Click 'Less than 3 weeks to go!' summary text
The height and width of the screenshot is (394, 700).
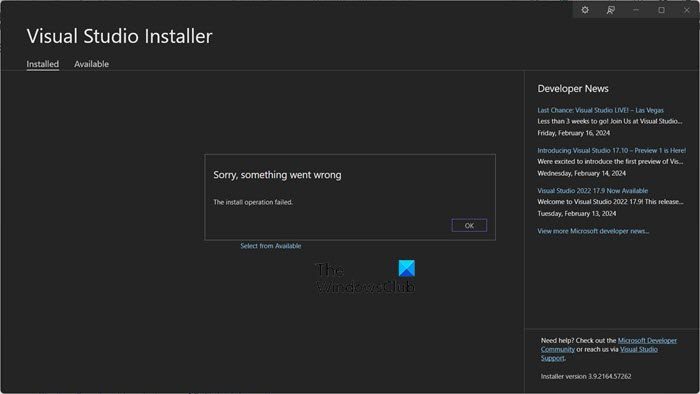(609, 121)
